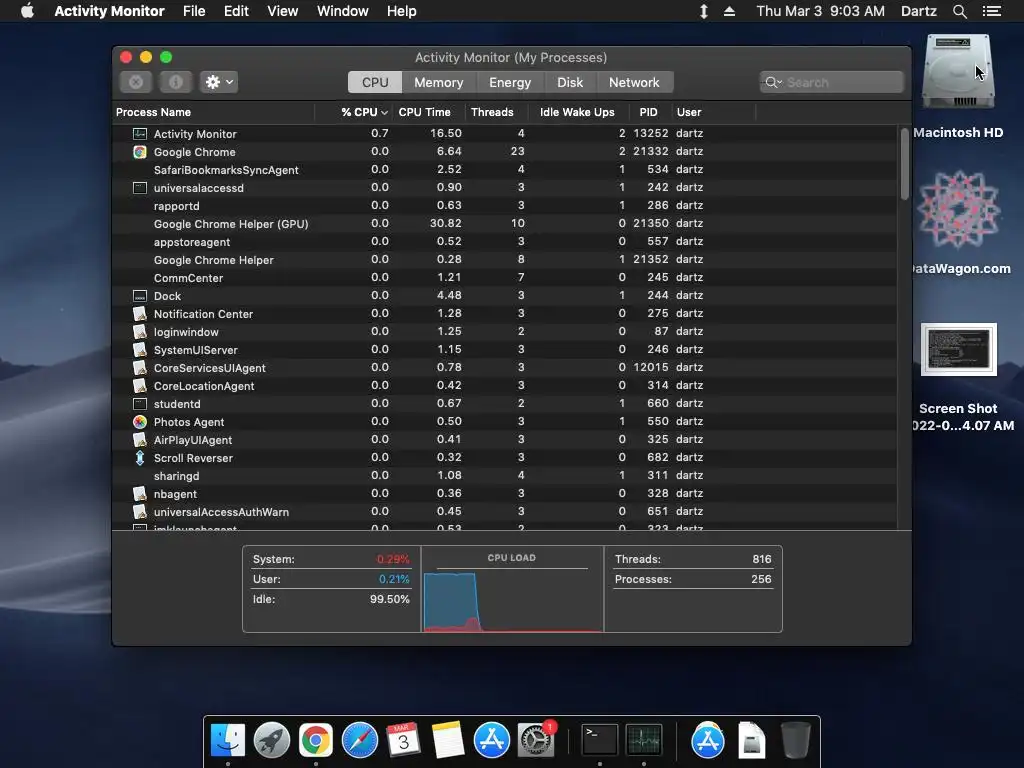This screenshot has height=768, width=1024.
Task: Click the process Search field
Action: point(831,82)
